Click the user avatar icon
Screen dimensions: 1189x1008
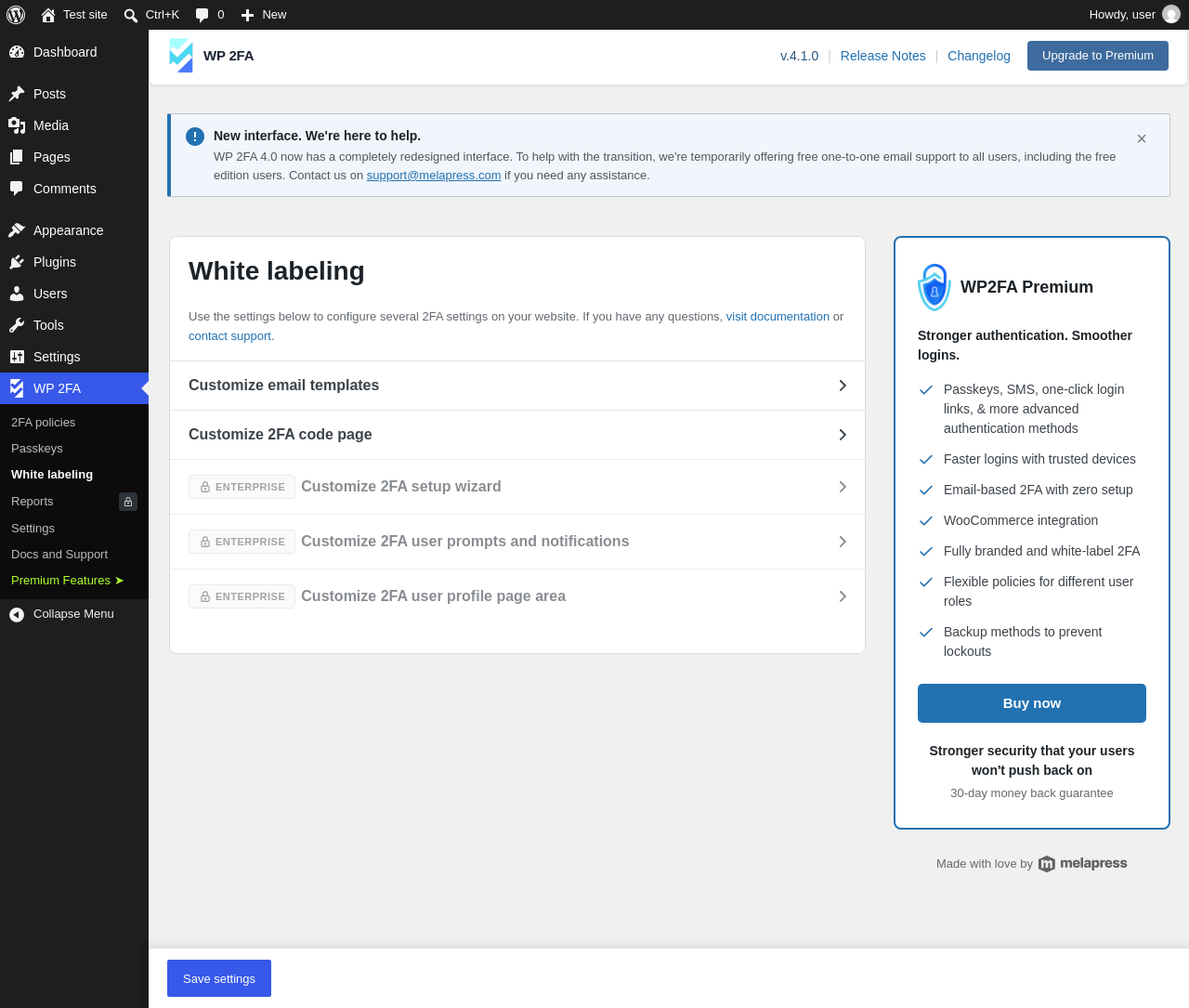pos(1171,14)
